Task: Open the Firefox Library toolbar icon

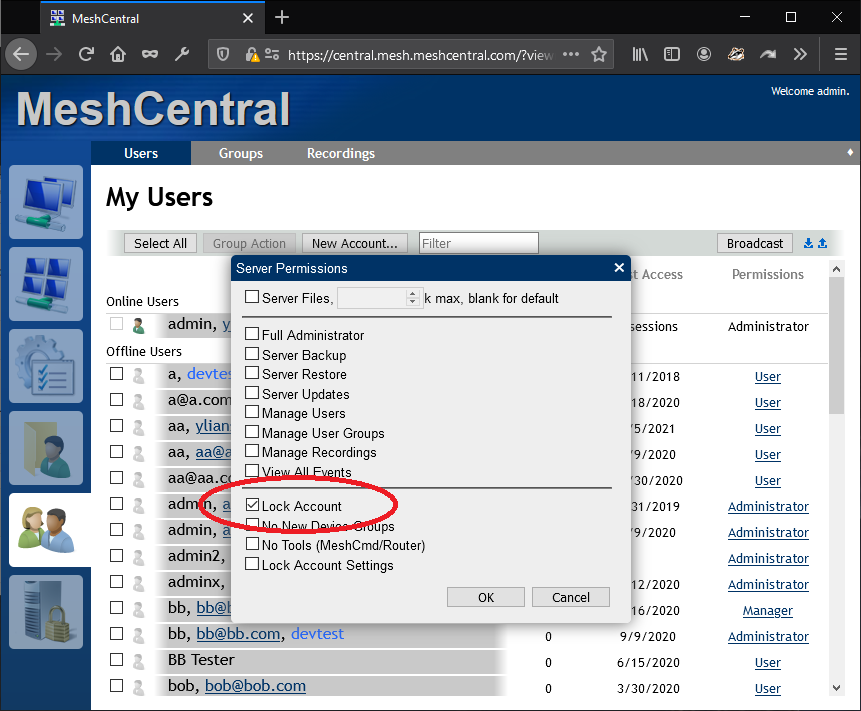Action: coord(639,54)
